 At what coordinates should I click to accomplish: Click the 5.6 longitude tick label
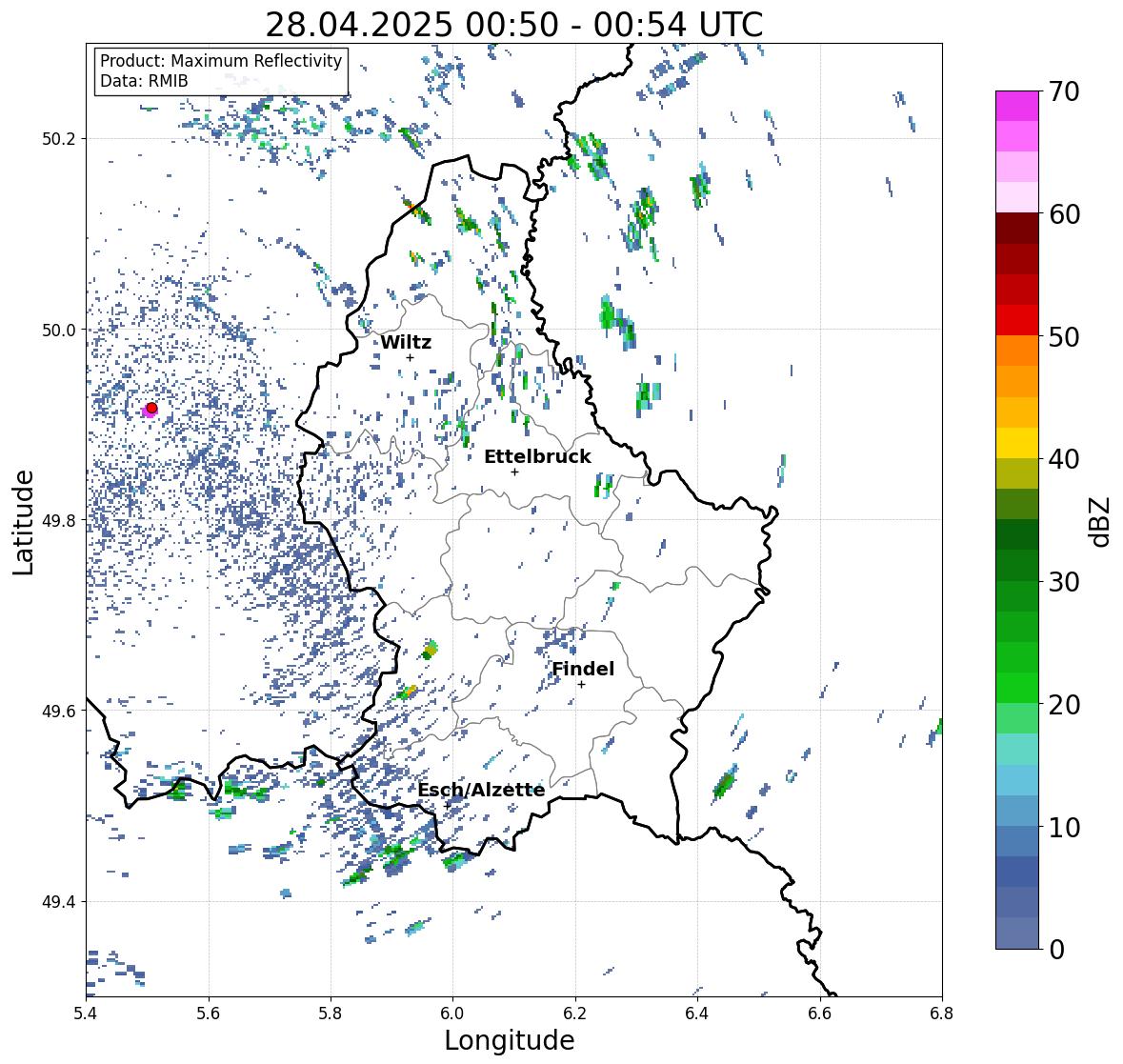[x=209, y=1013]
